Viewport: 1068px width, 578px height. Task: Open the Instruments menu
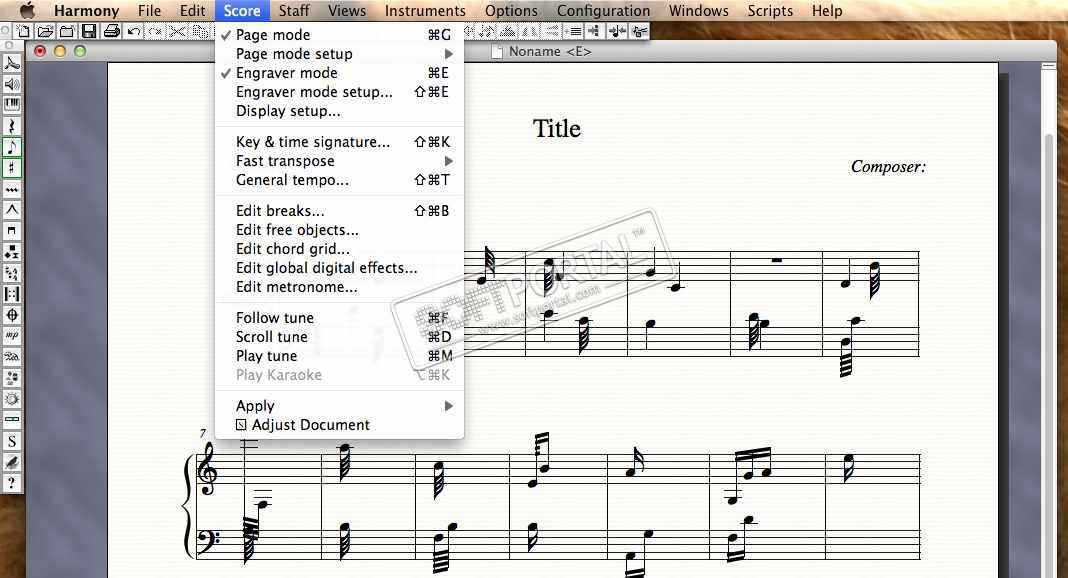click(x=425, y=11)
